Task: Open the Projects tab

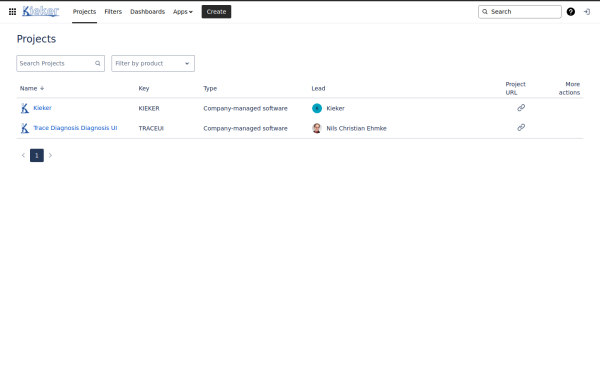Action: pyautogui.click(x=84, y=12)
